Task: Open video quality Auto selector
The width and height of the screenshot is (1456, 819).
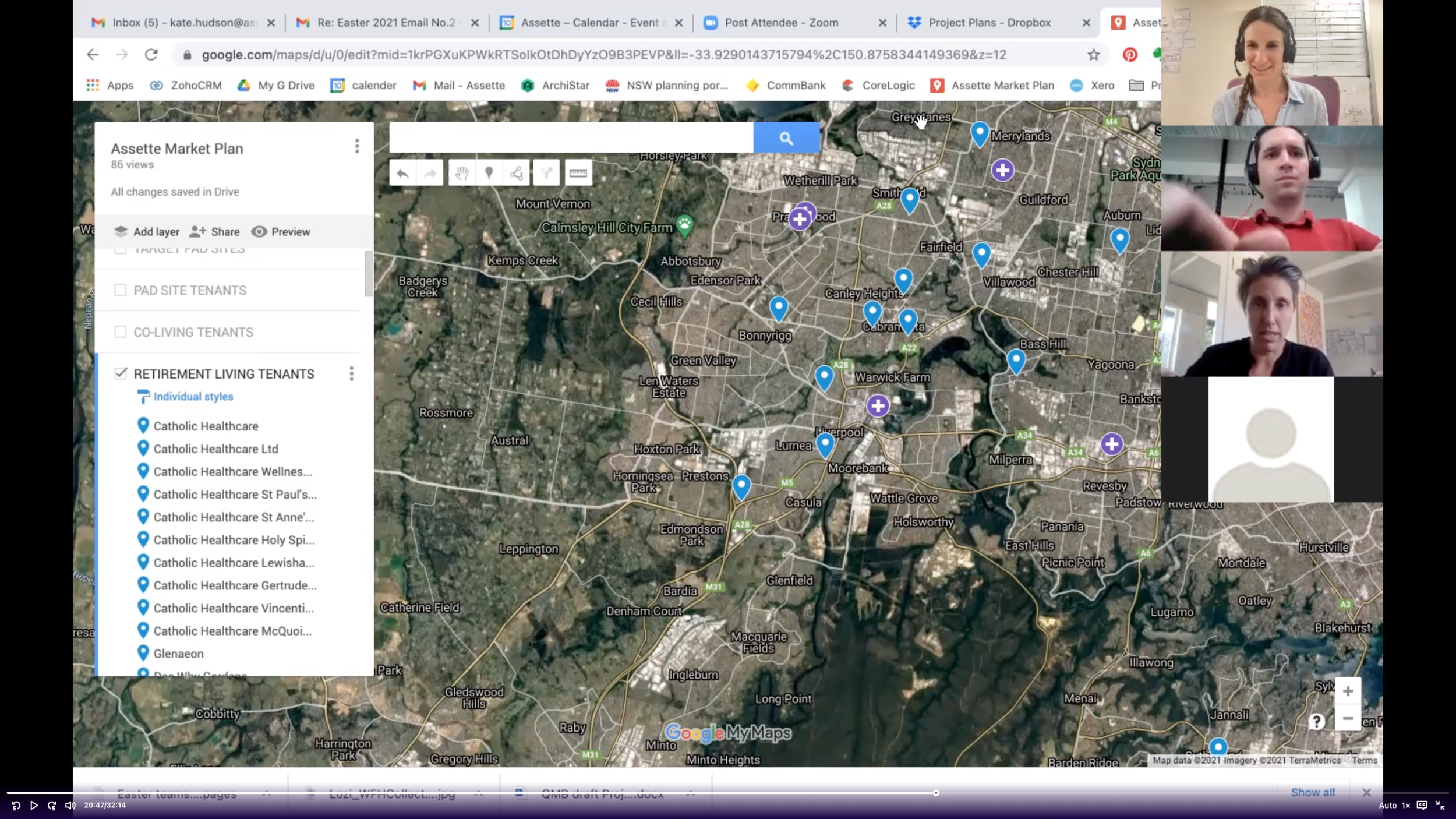Action: [x=1387, y=806]
